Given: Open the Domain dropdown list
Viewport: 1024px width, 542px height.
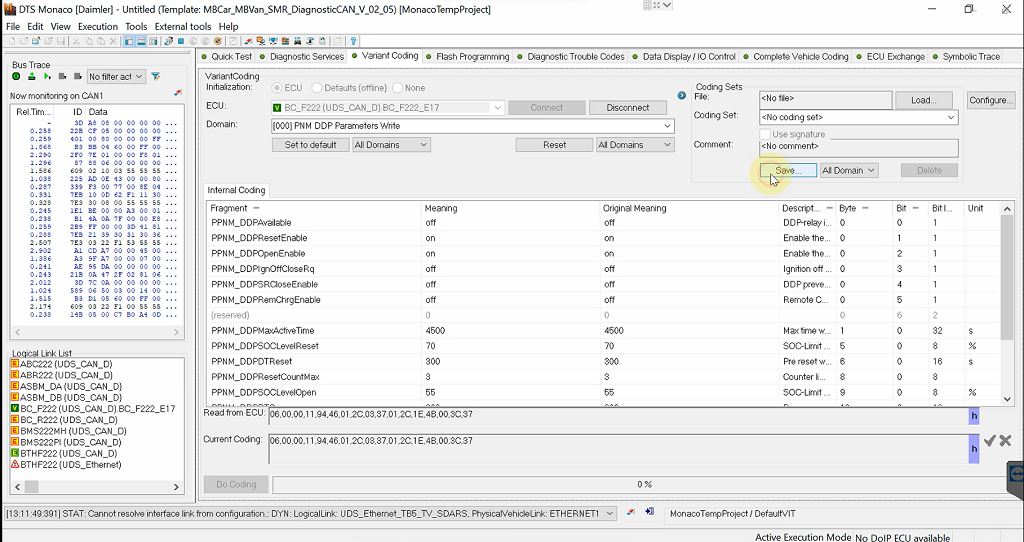Looking at the screenshot, I should coord(667,126).
